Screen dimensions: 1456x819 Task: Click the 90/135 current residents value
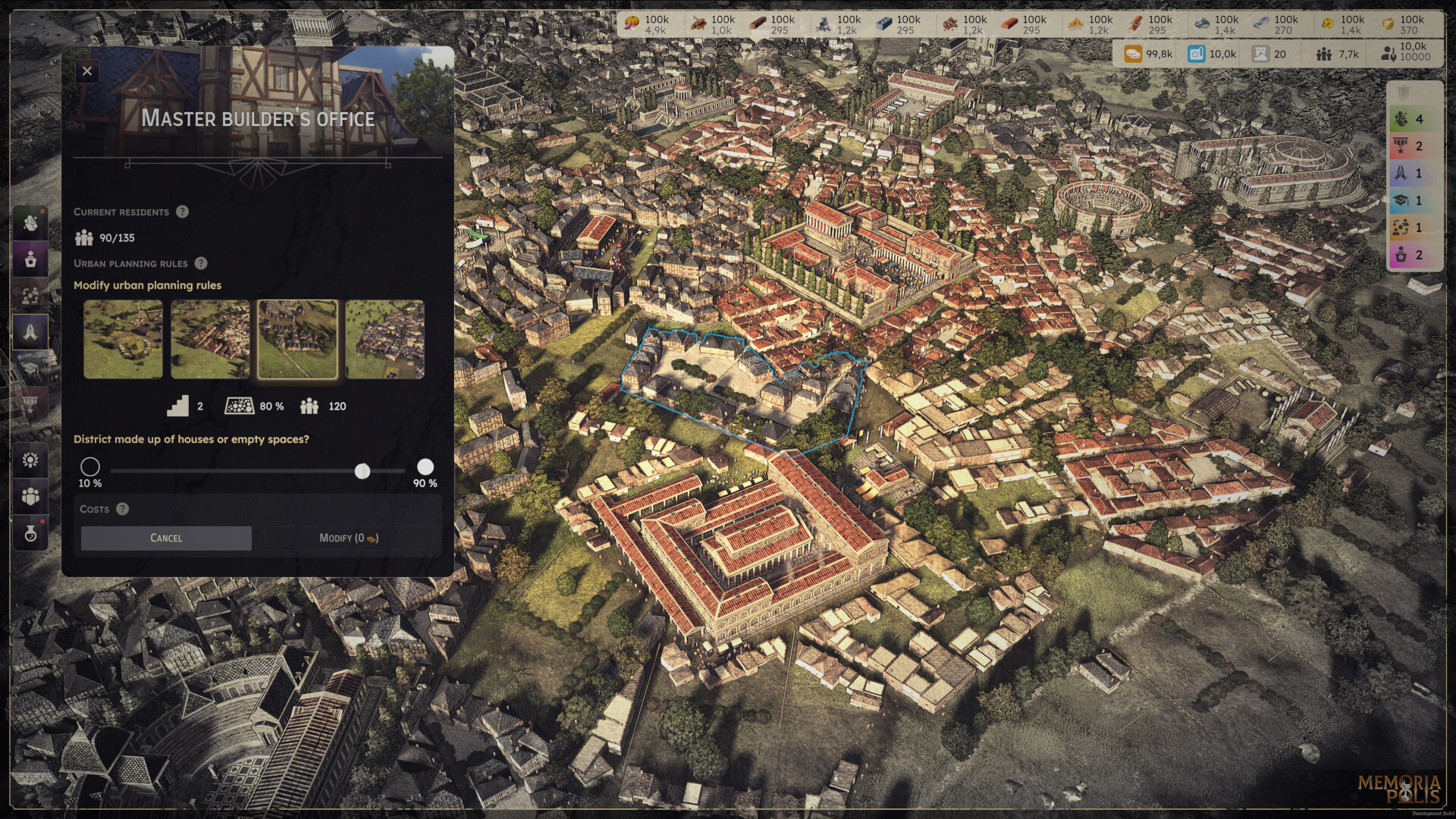click(117, 238)
